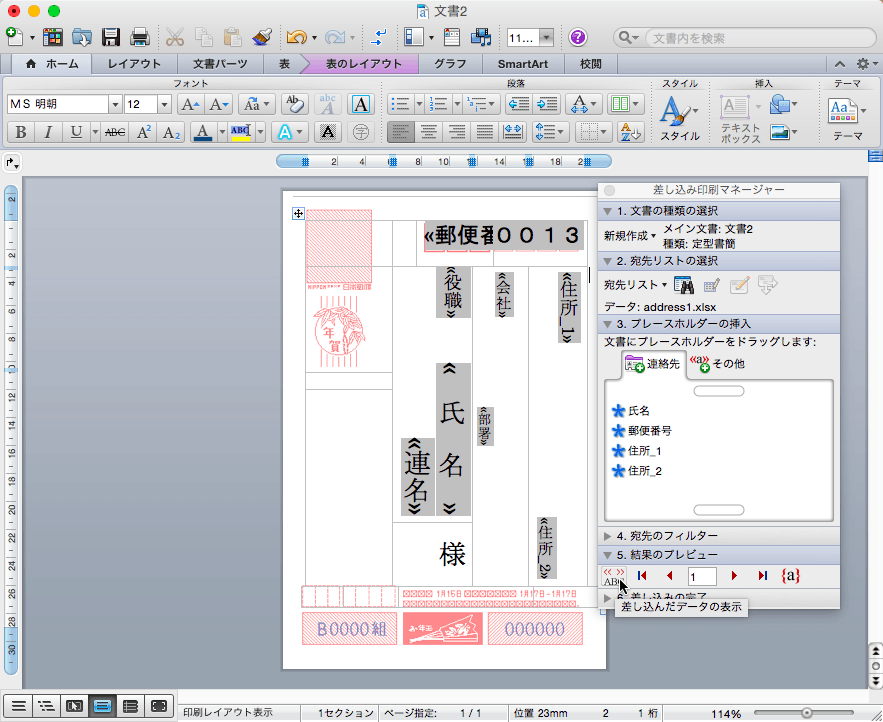Image resolution: width=883 pixels, height=722 pixels.
Task: Open the Help purple question icon
Action: click(578, 38)
